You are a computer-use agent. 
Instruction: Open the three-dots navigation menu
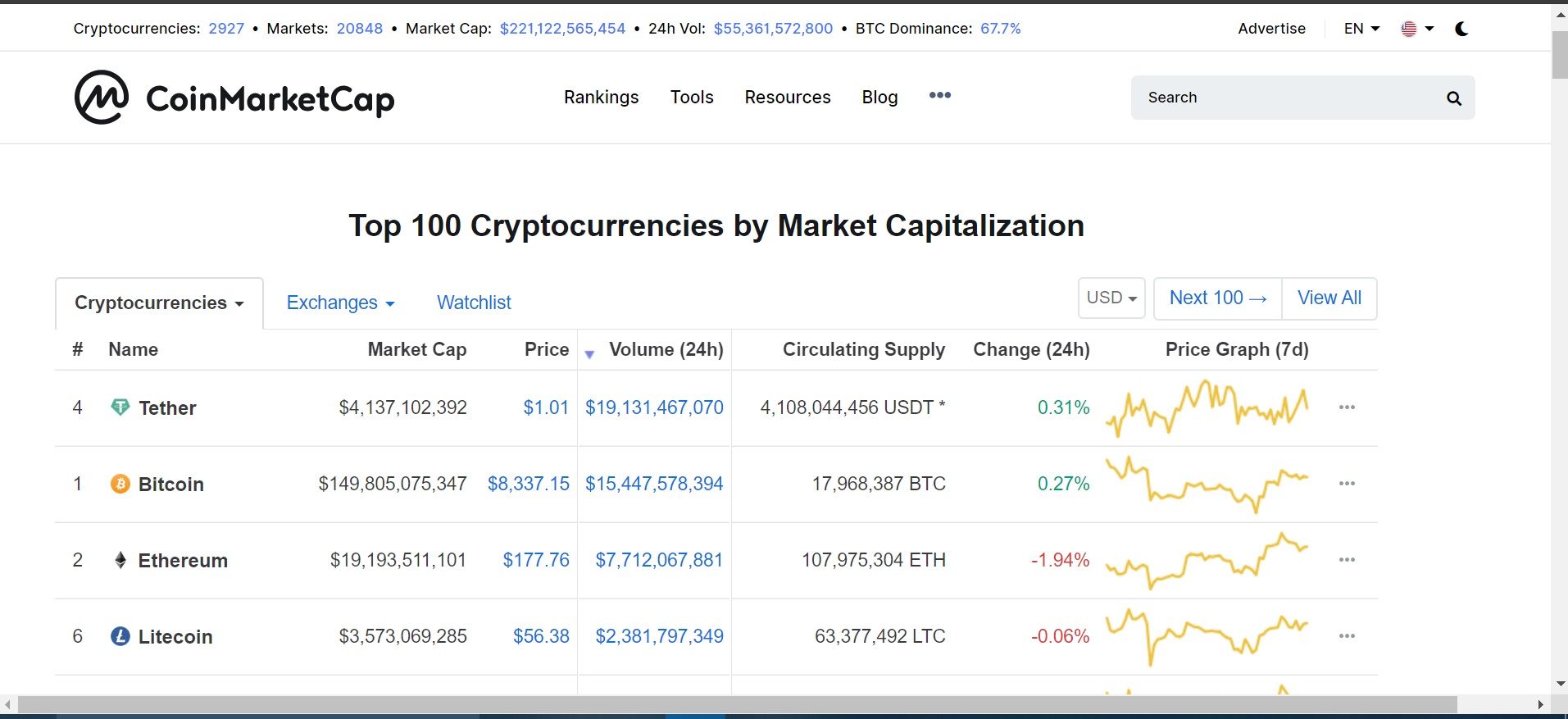coord(940,96)
